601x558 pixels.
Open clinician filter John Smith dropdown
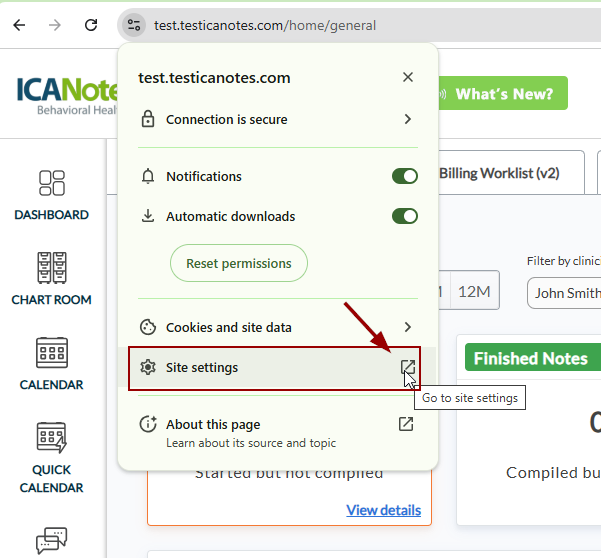point(564,293)
